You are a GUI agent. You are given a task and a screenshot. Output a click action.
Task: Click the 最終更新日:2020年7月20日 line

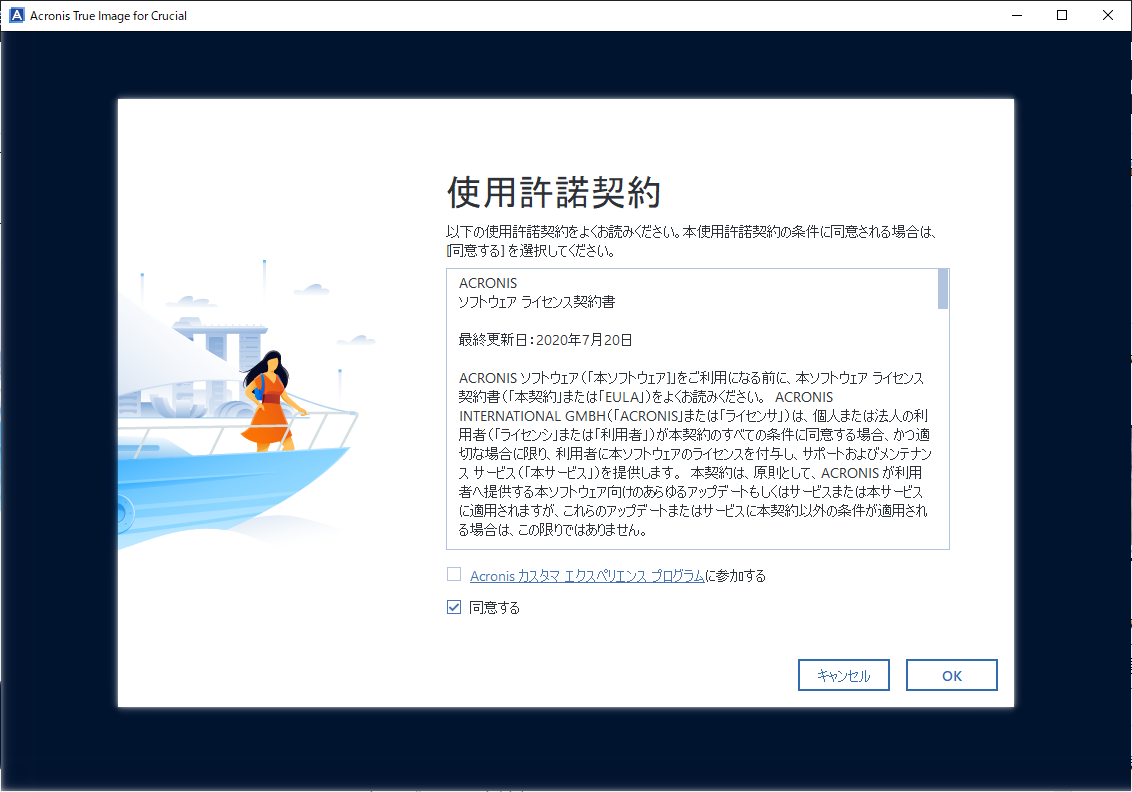tap(545, 339)
